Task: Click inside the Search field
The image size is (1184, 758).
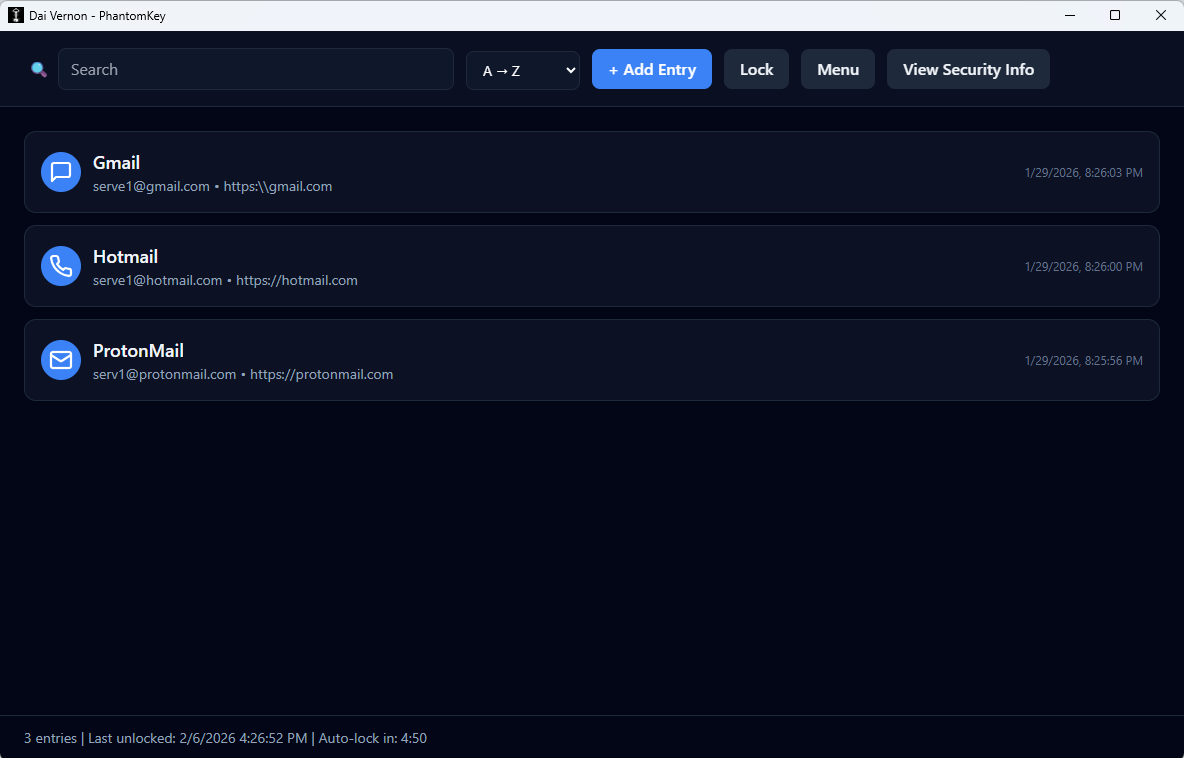Action: (255, 69)
